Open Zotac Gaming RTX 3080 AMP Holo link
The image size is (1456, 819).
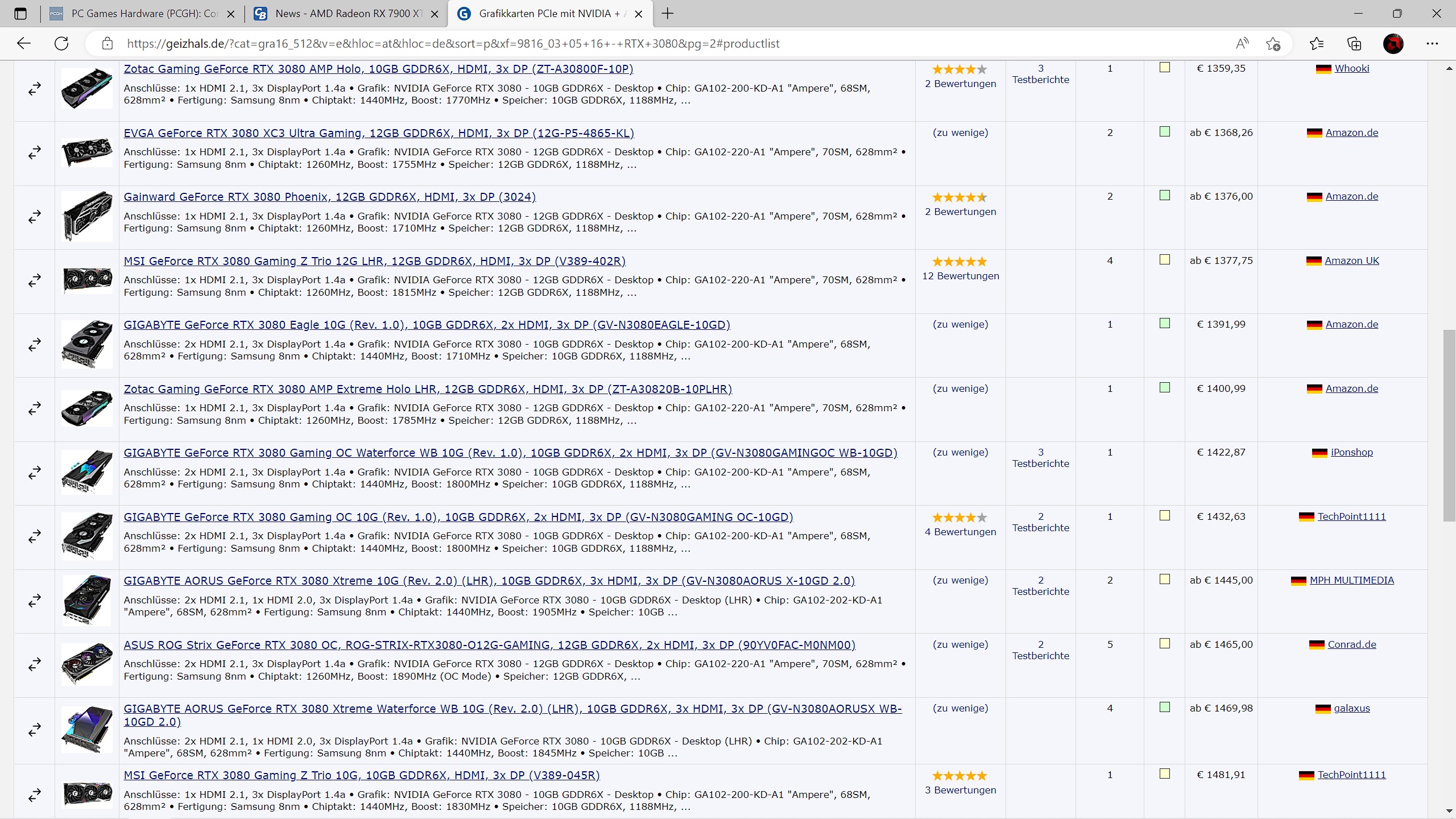[378, 69]
